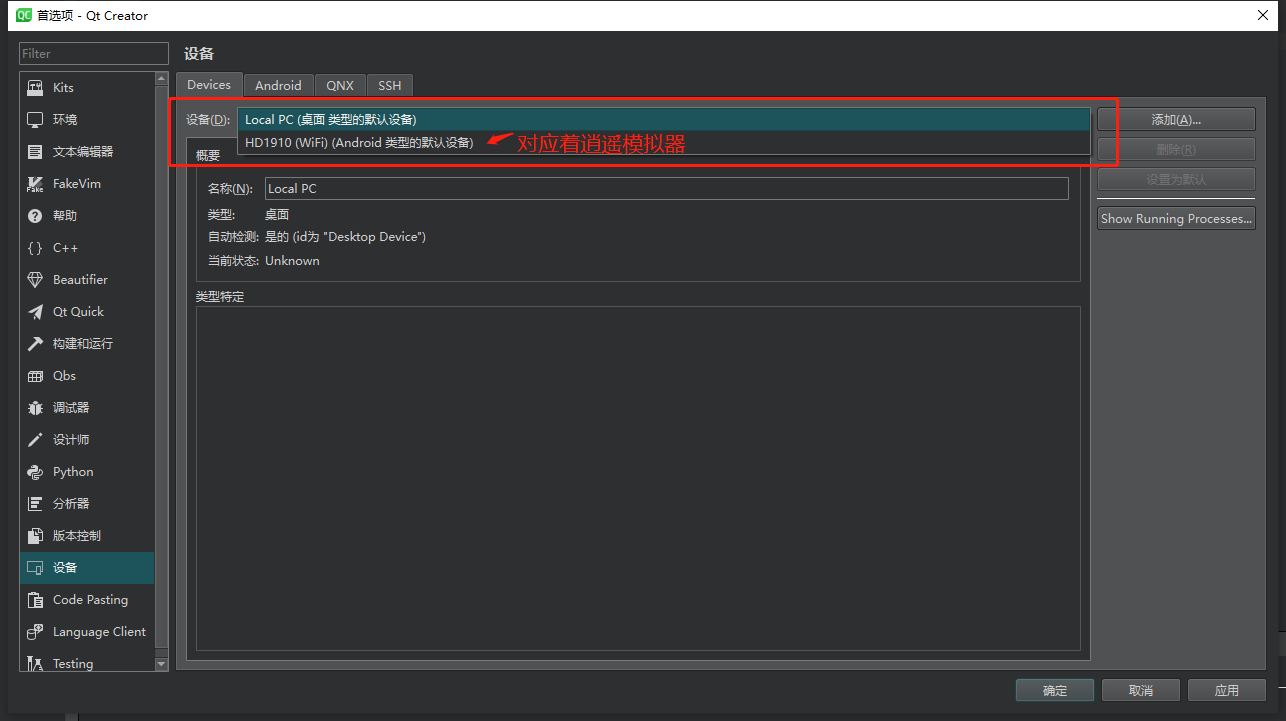Viewport: 1286px width, 721px height.
Task: Select 设备 device icon in sidebar
Action: (x=35, y=568)
